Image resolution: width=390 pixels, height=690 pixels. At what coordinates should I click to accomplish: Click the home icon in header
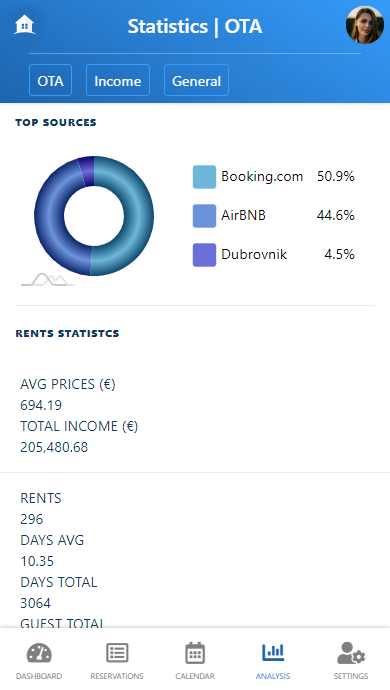pyautogui.click(x=25, y=25)
